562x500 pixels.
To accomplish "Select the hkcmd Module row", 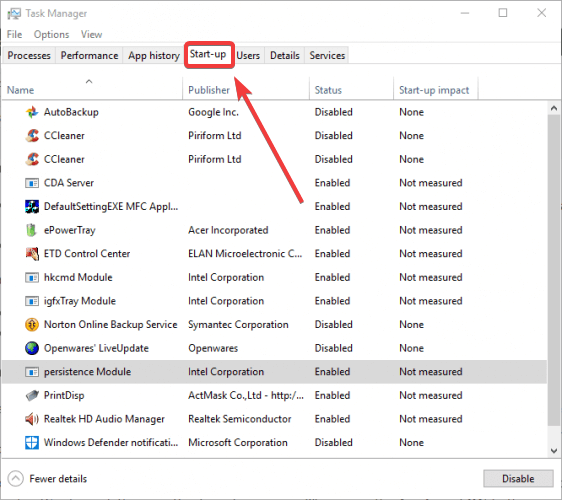I will point(274,277).
